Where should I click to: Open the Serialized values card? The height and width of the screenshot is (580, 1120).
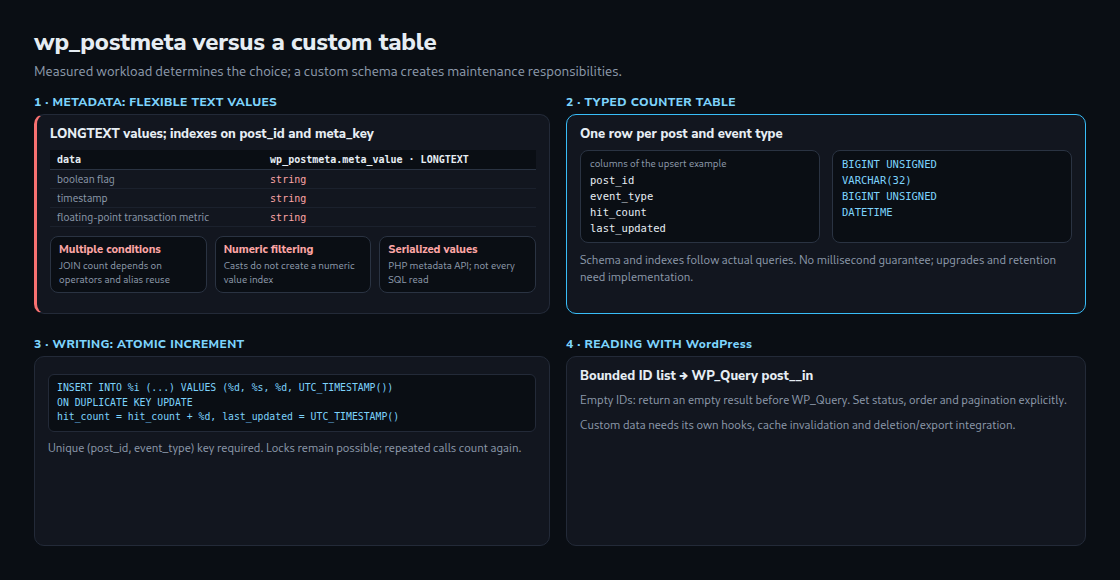coord(457,264)
